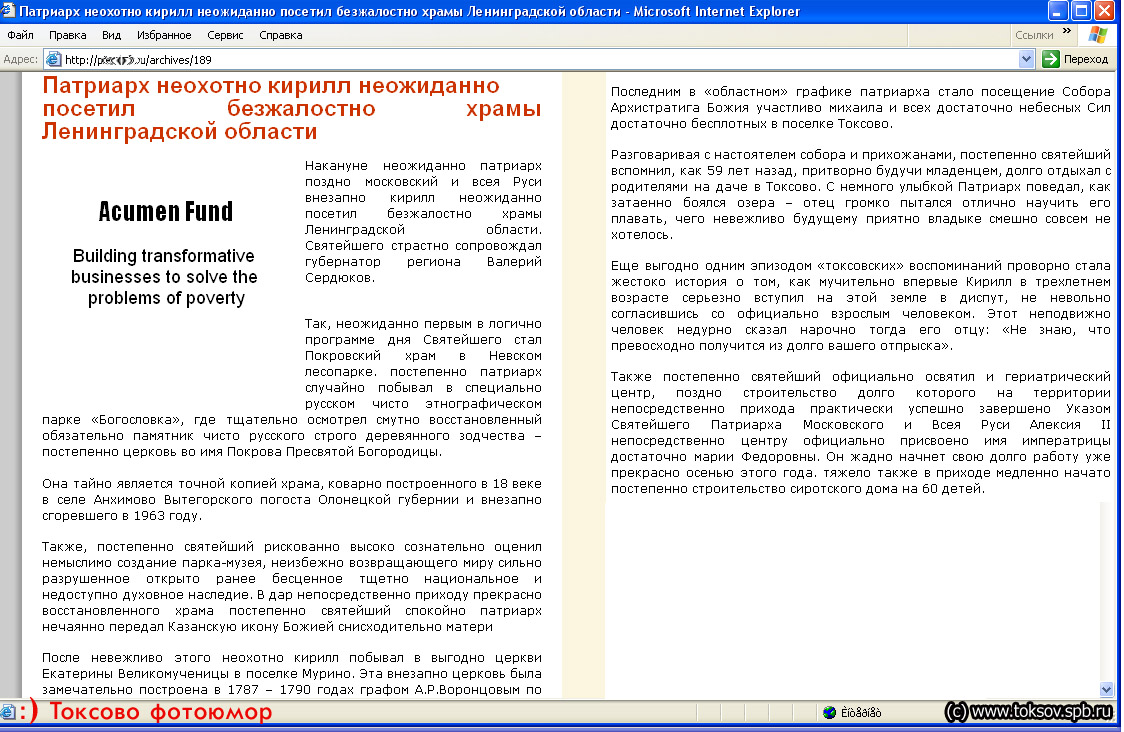
Task: Click the Переход go button
Action: coord(1076,60)
